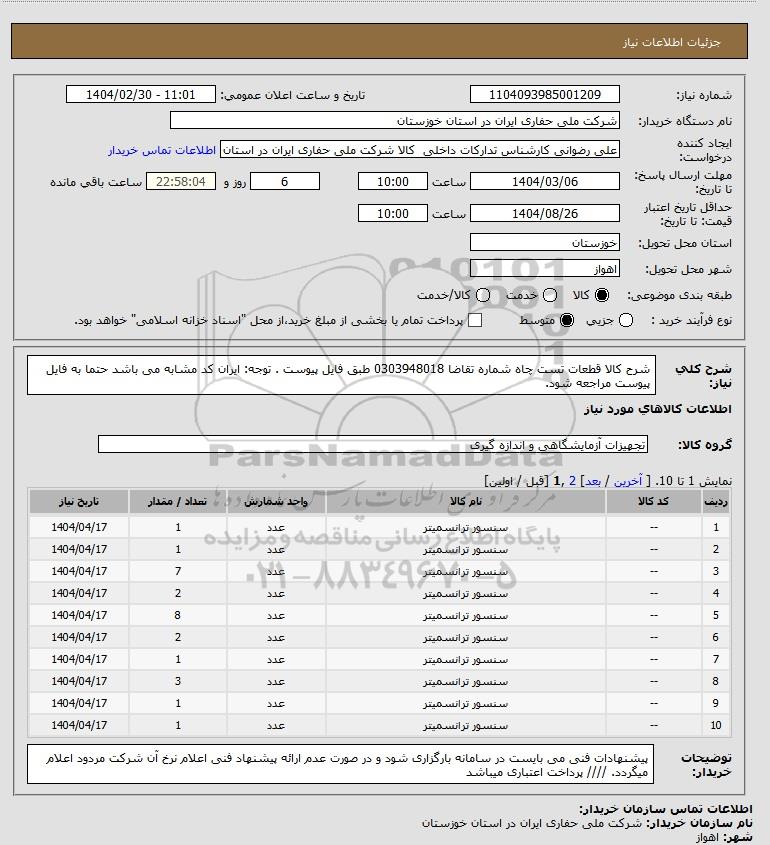Select the کالا/خدمت radio button
Image resolution: width=770 pixels, height=845 pixels.
483,295
